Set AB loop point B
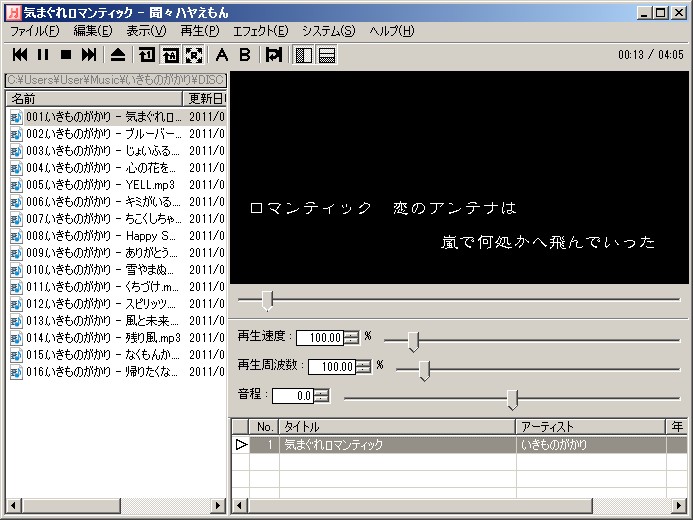 point(244,54)
